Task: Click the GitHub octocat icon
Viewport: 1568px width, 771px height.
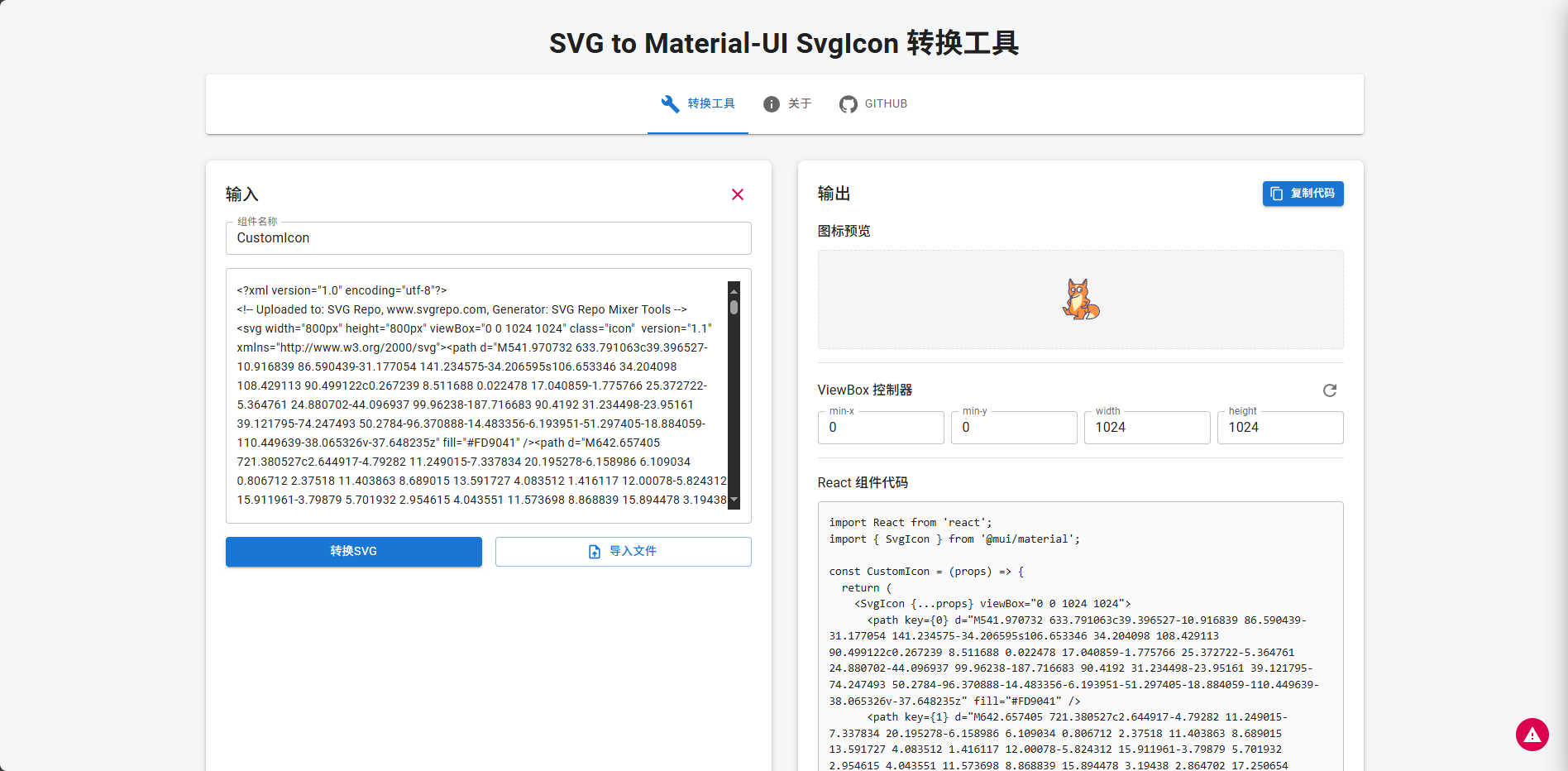Action: click(848, 104)
